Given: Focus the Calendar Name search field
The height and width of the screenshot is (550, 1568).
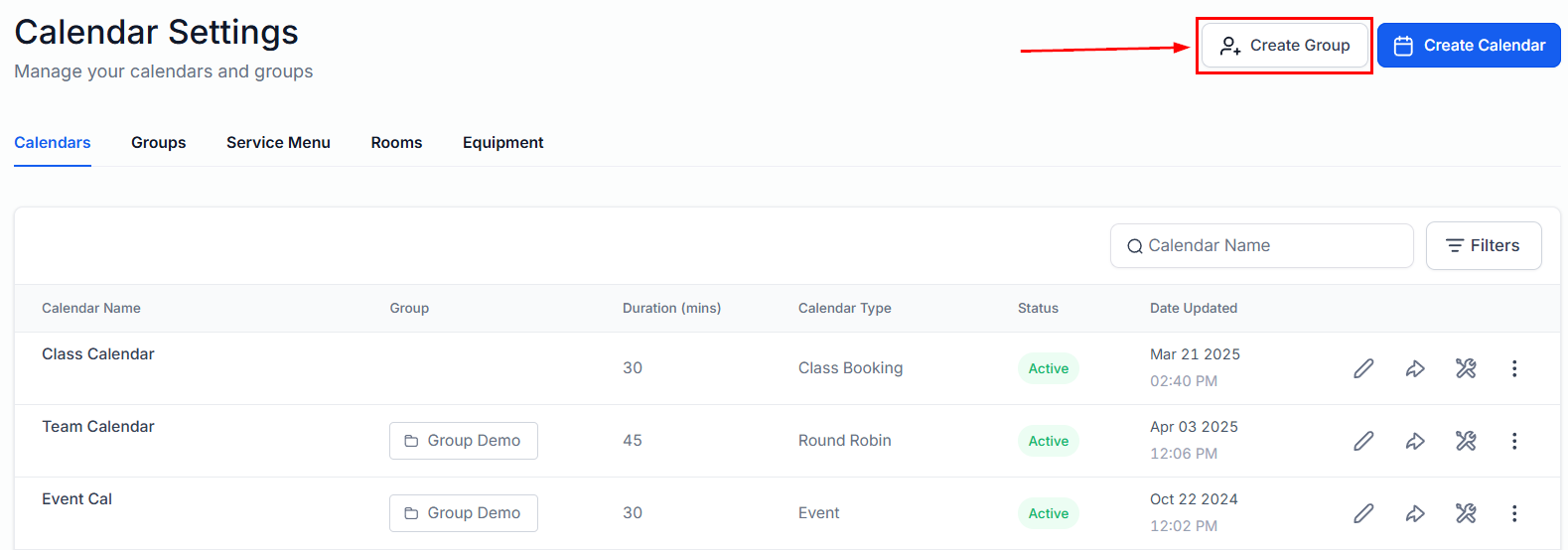Looking at the screenshot, I should 1262,245.
